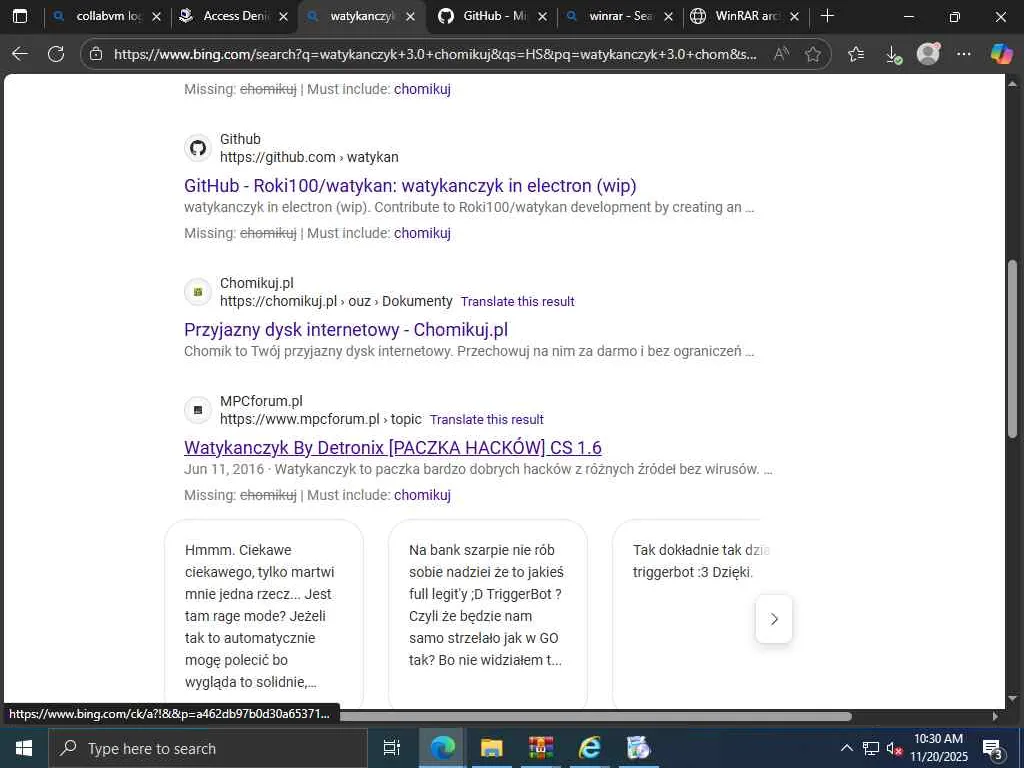Switch to the GitHub tab
The image size is (1024, 768).
pos(493,16)
